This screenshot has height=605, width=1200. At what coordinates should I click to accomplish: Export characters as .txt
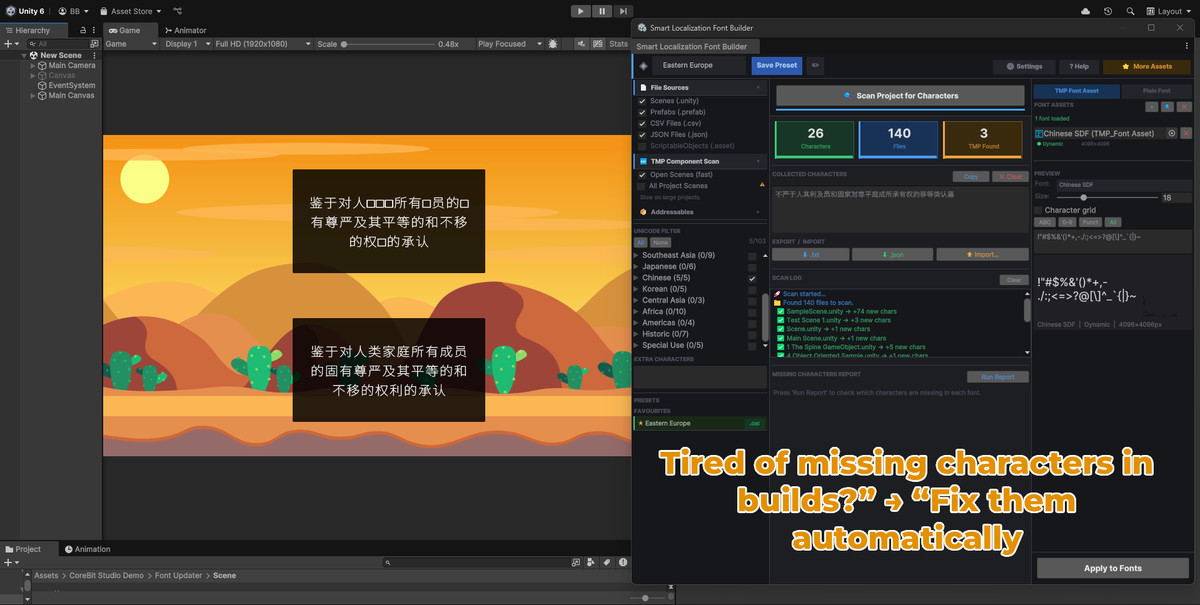click(812, 255)
